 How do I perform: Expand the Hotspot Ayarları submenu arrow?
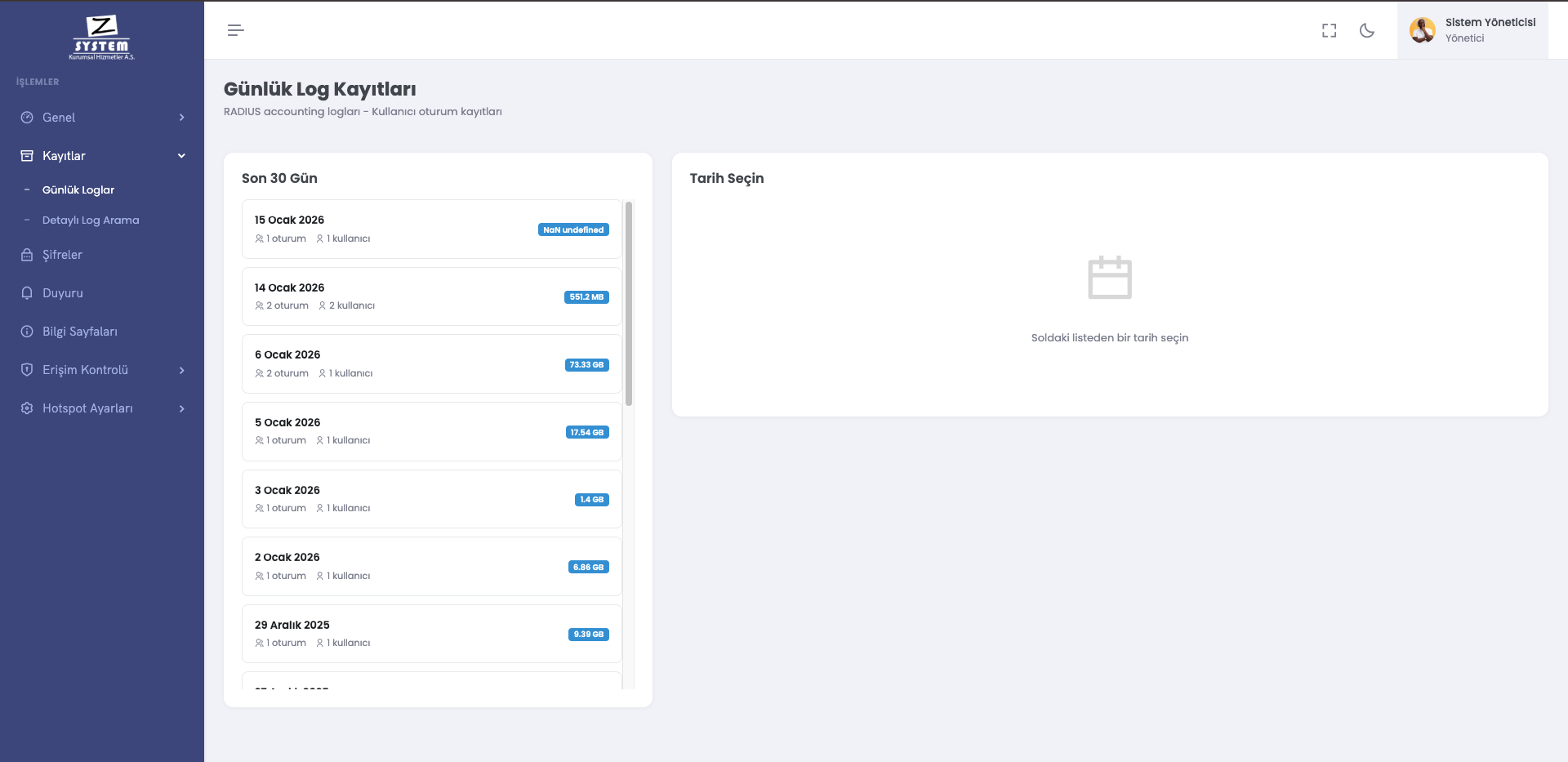click(181, 408)
